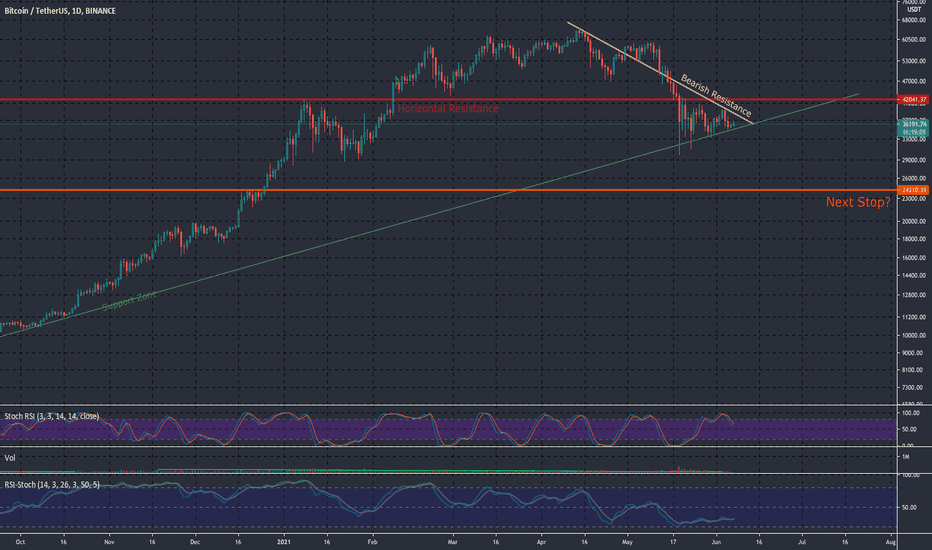Click the Nov label on the time axis
The width and height of the screenshot is (932, 550).
coord(109,542)
